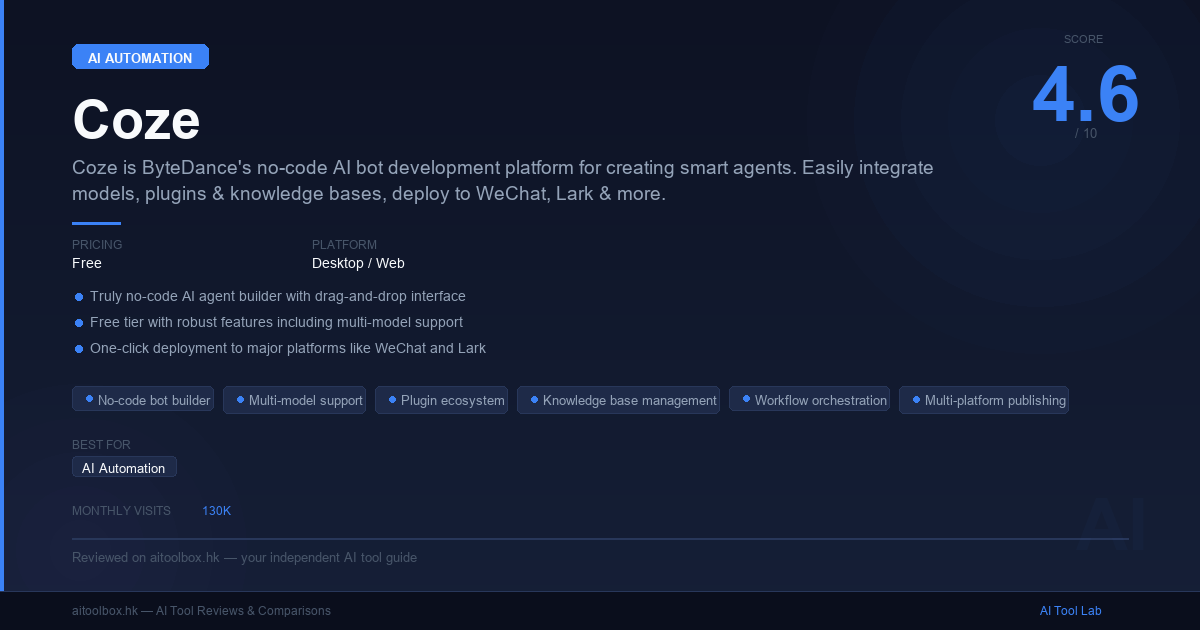Click 'One-click deployment to major platforms' bullet

tap(280, 349)
